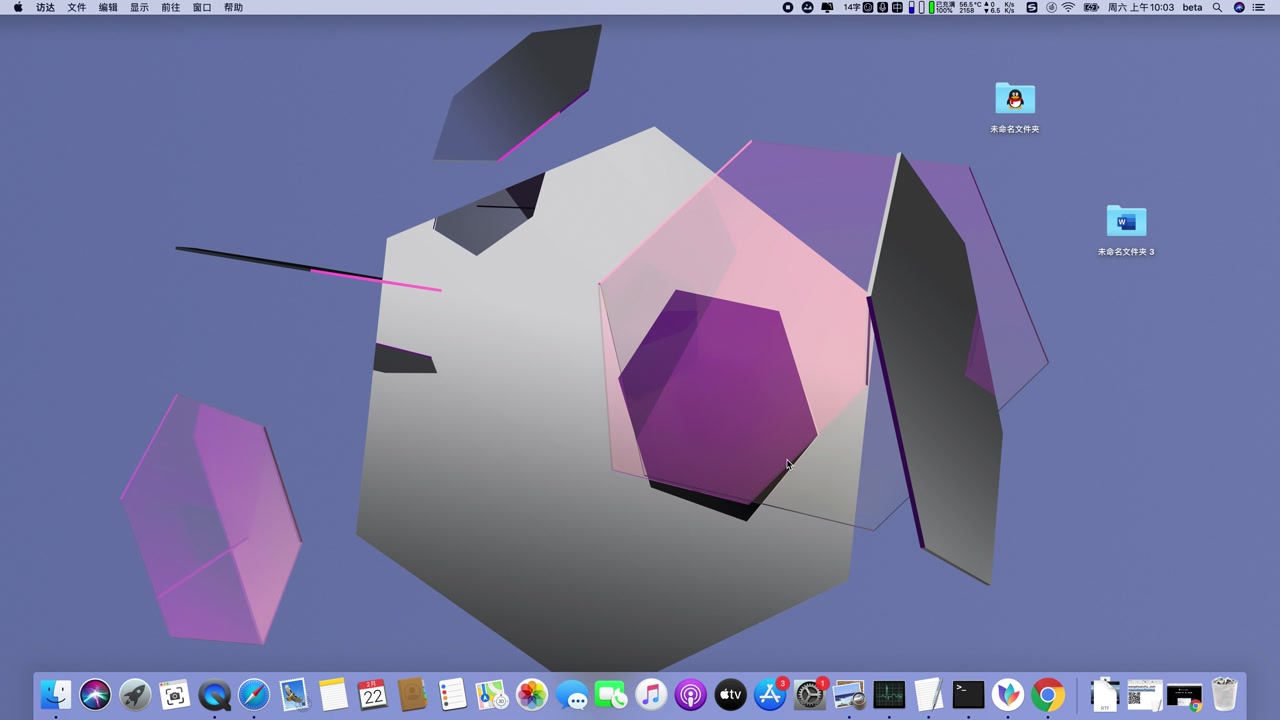Viewport: 1280px width, 720px height.
Task: Open QR code document in dock
Action: (1145, 694)
